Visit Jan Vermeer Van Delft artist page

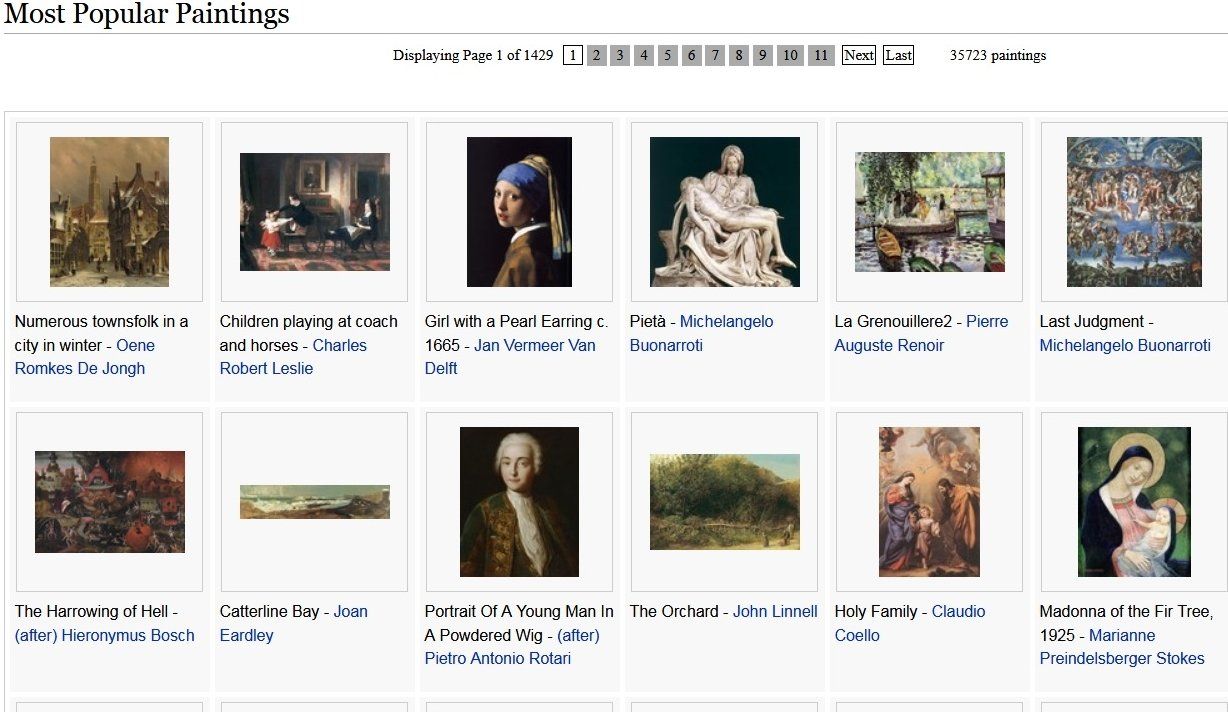[510, 357]
